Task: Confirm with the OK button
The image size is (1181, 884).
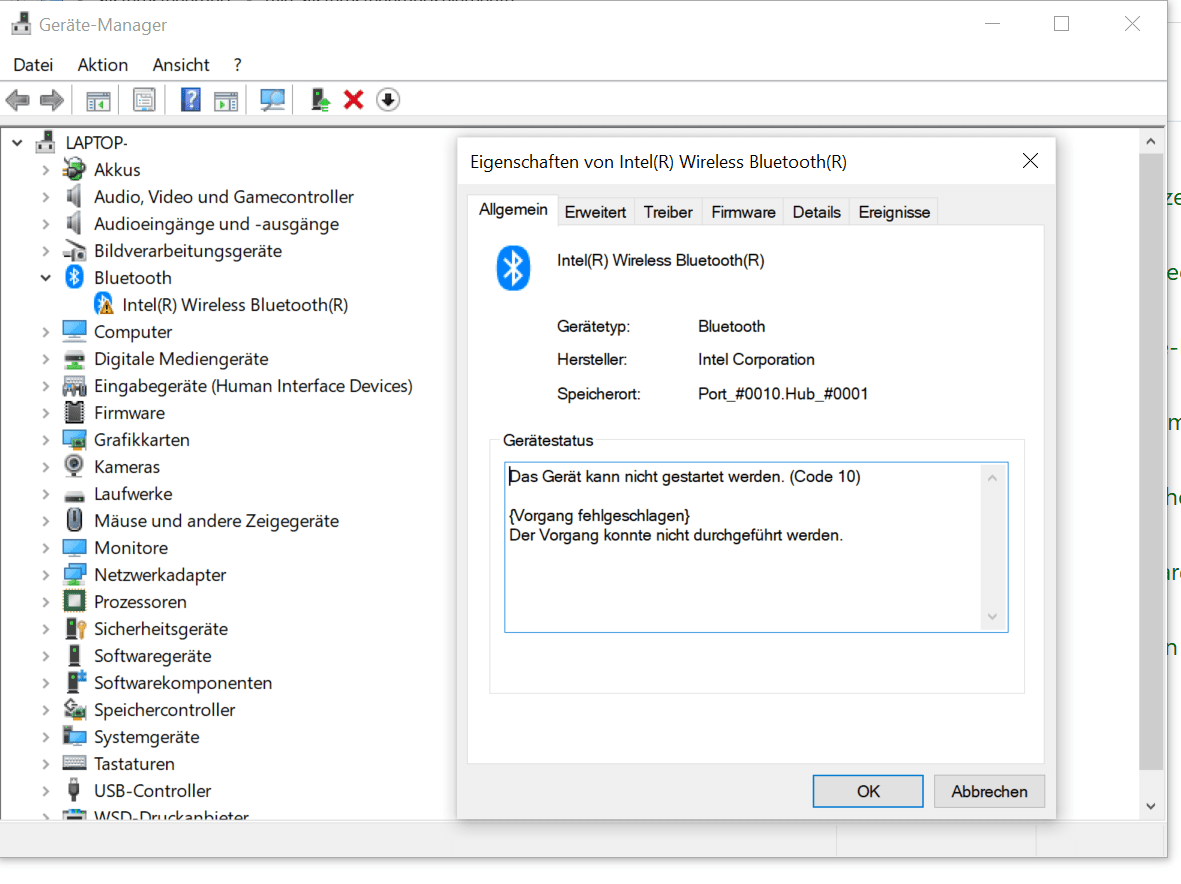Action: tap(868, 791)
